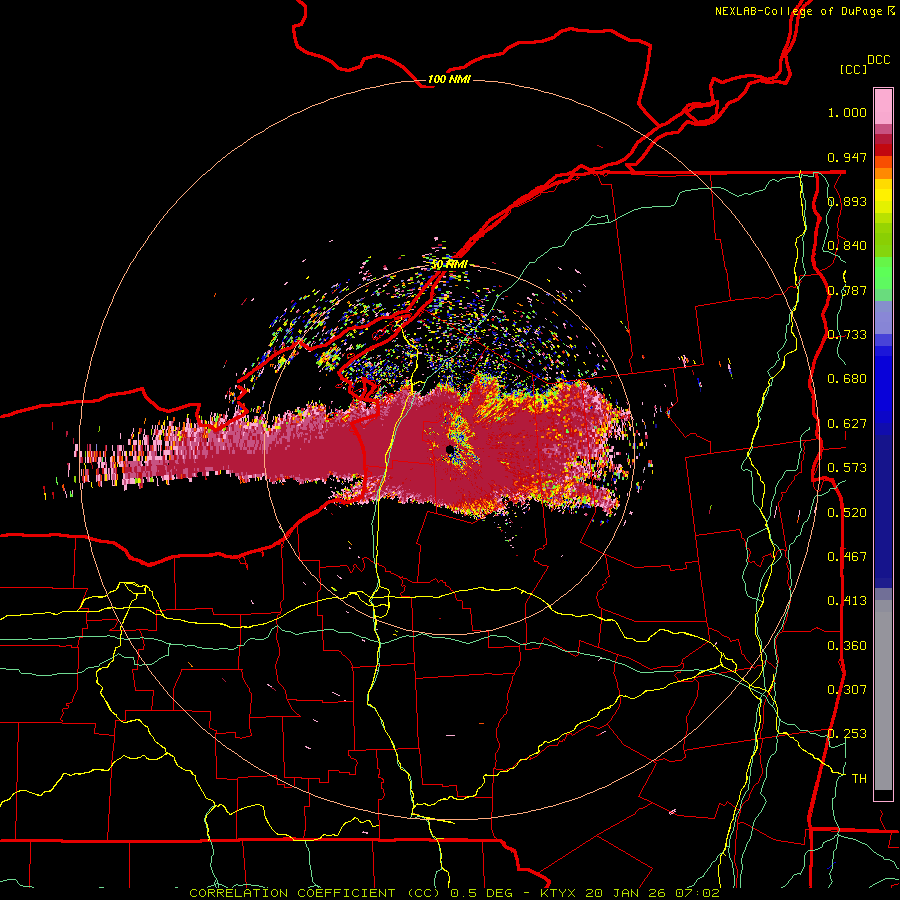The height and width of the screenshot is (900, 900).
Task: Click the 100 NMI range ring label
Action: 449,79
